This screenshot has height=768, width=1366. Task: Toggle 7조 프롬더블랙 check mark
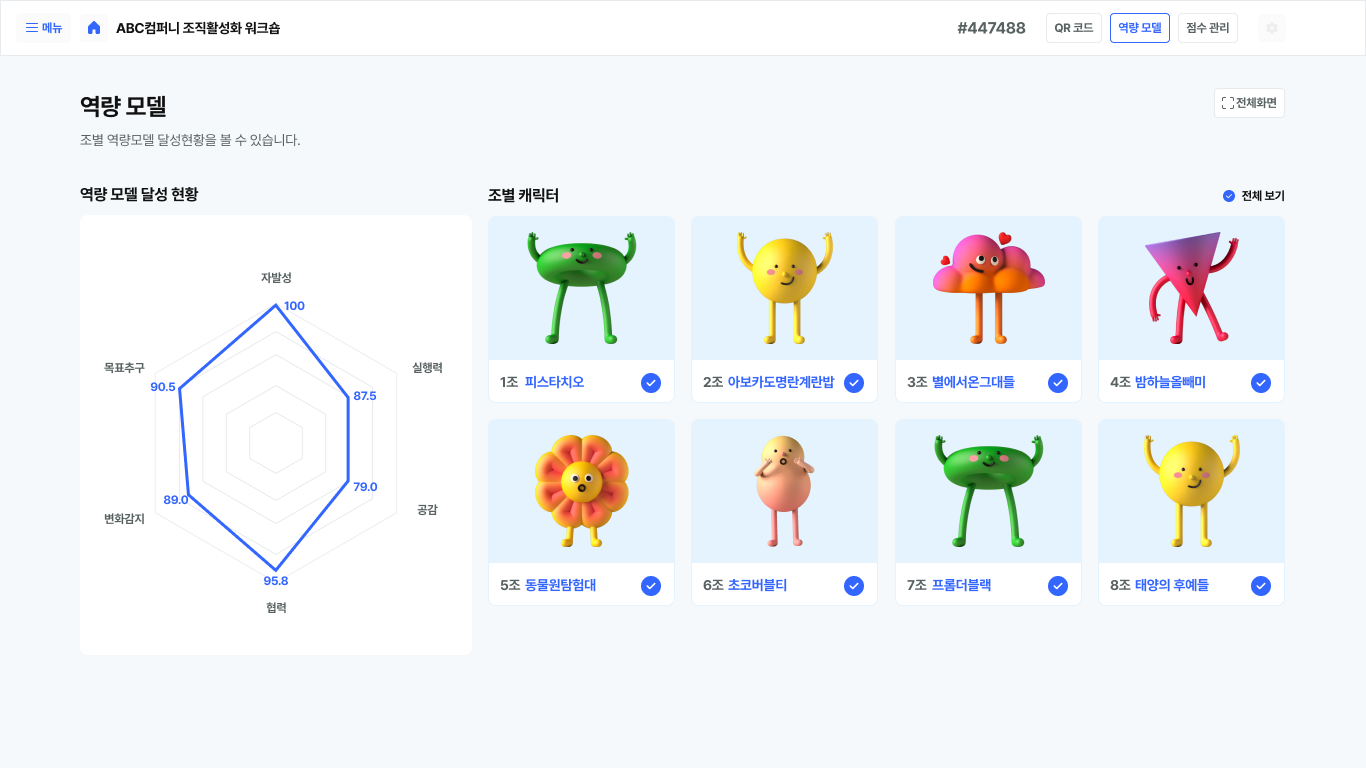tap(1058, 586)
